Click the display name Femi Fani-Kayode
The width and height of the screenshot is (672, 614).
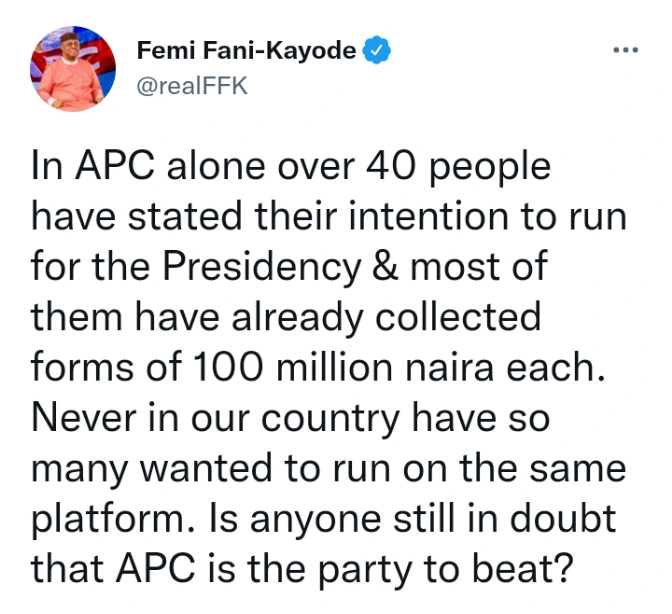click(x=243, y=50)
